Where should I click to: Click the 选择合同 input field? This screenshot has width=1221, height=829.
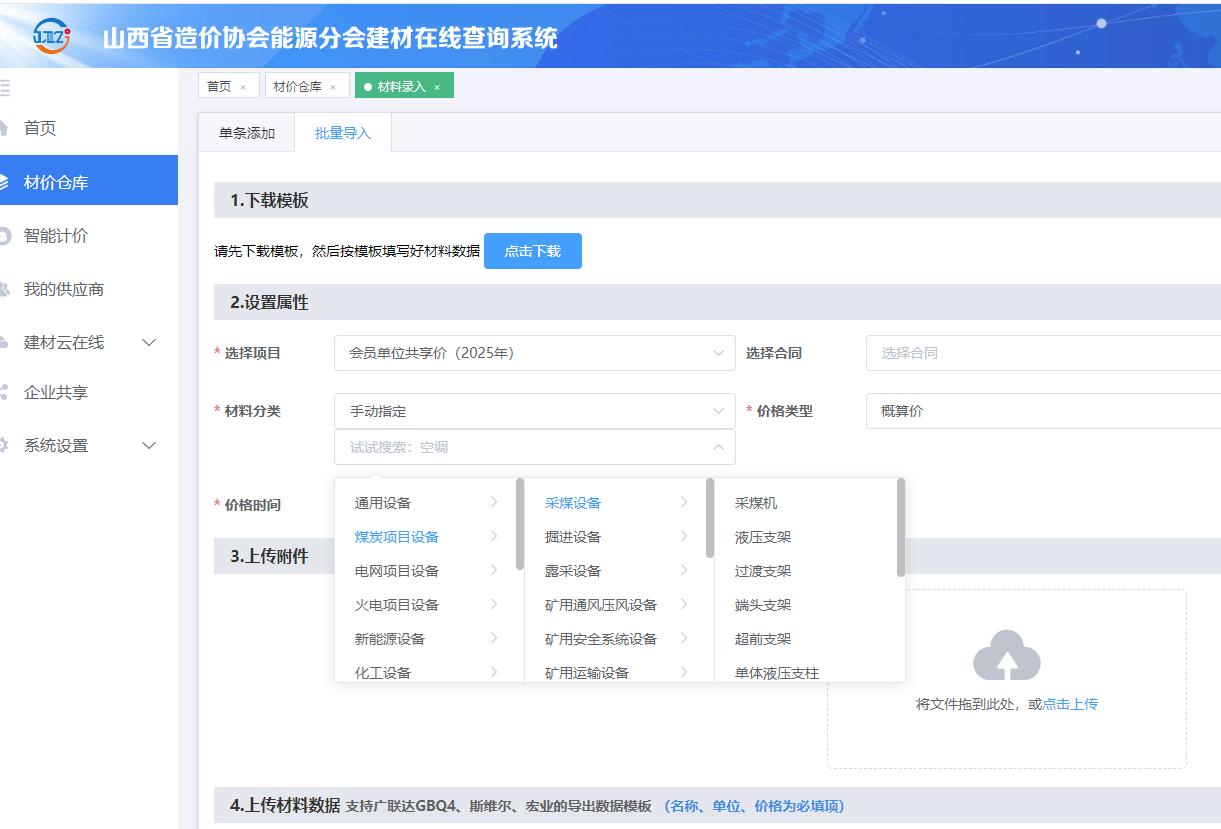(1040, 353)
